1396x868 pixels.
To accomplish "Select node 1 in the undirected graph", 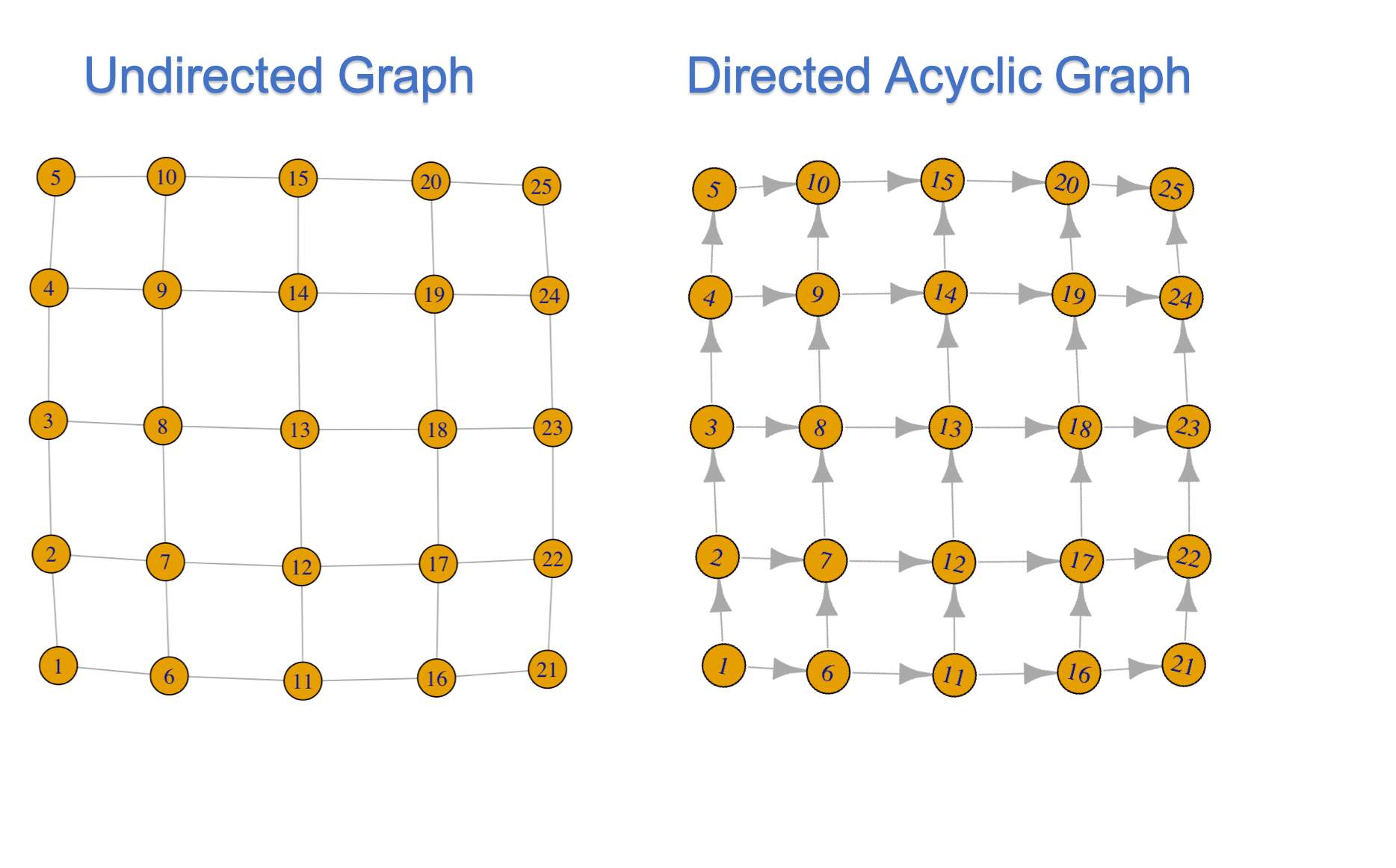I will (x=58, y=666).
